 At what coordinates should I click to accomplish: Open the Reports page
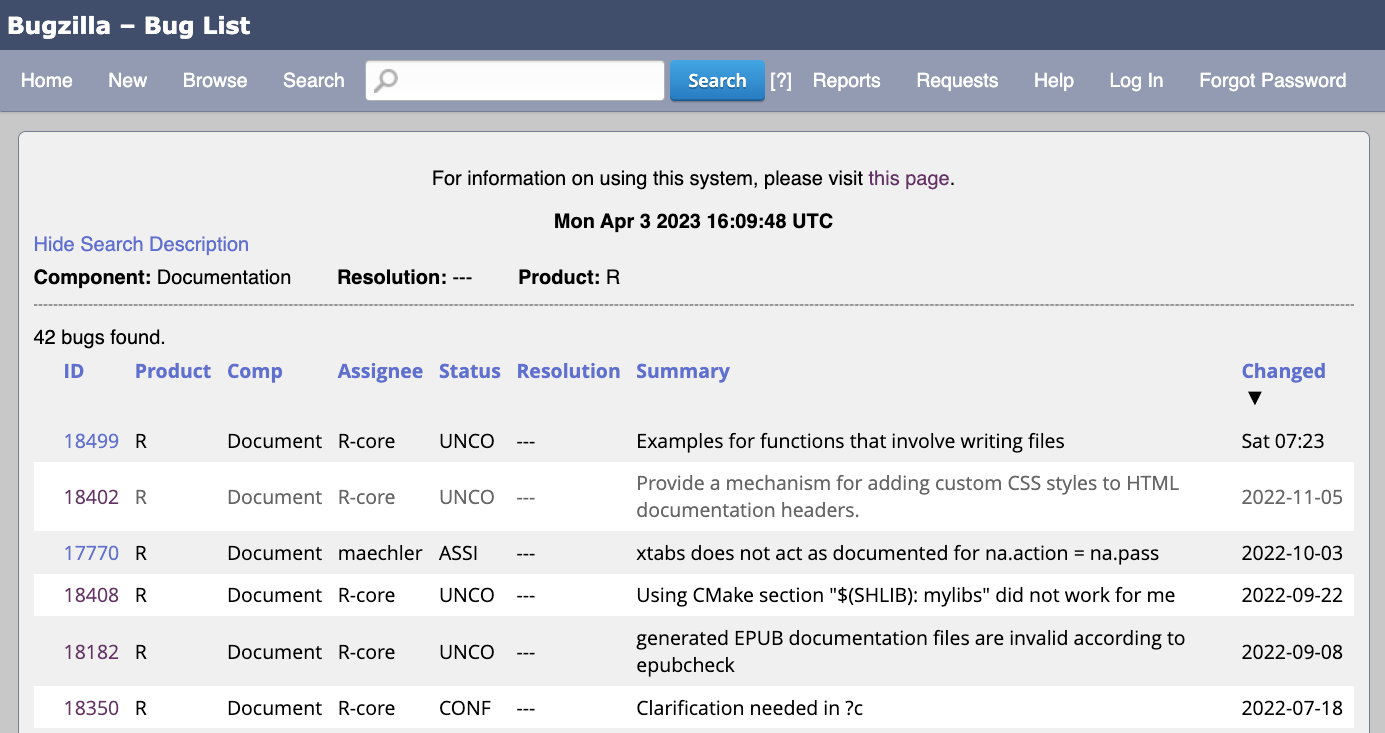(846, 81)
